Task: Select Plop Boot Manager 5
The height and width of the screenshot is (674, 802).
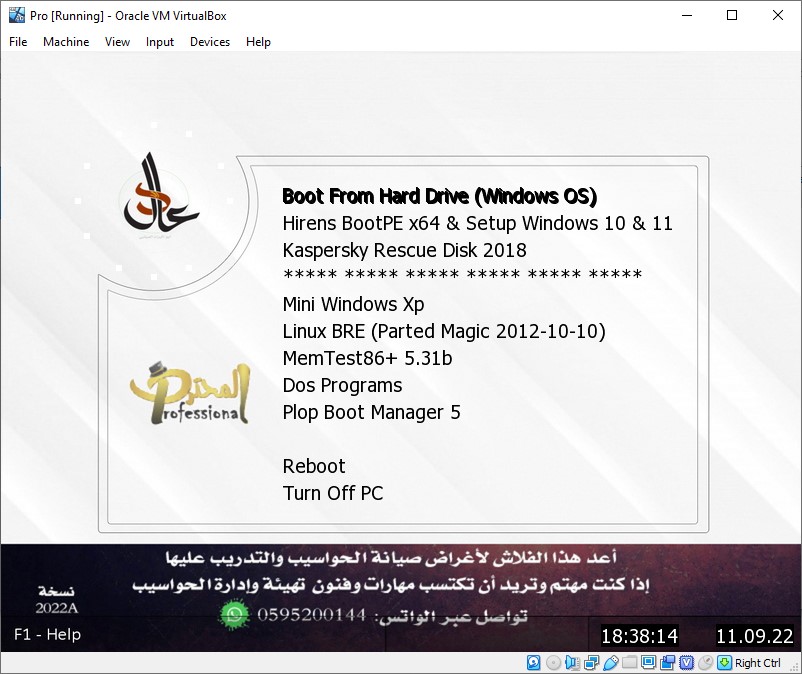Action: (x=371, y=412)
